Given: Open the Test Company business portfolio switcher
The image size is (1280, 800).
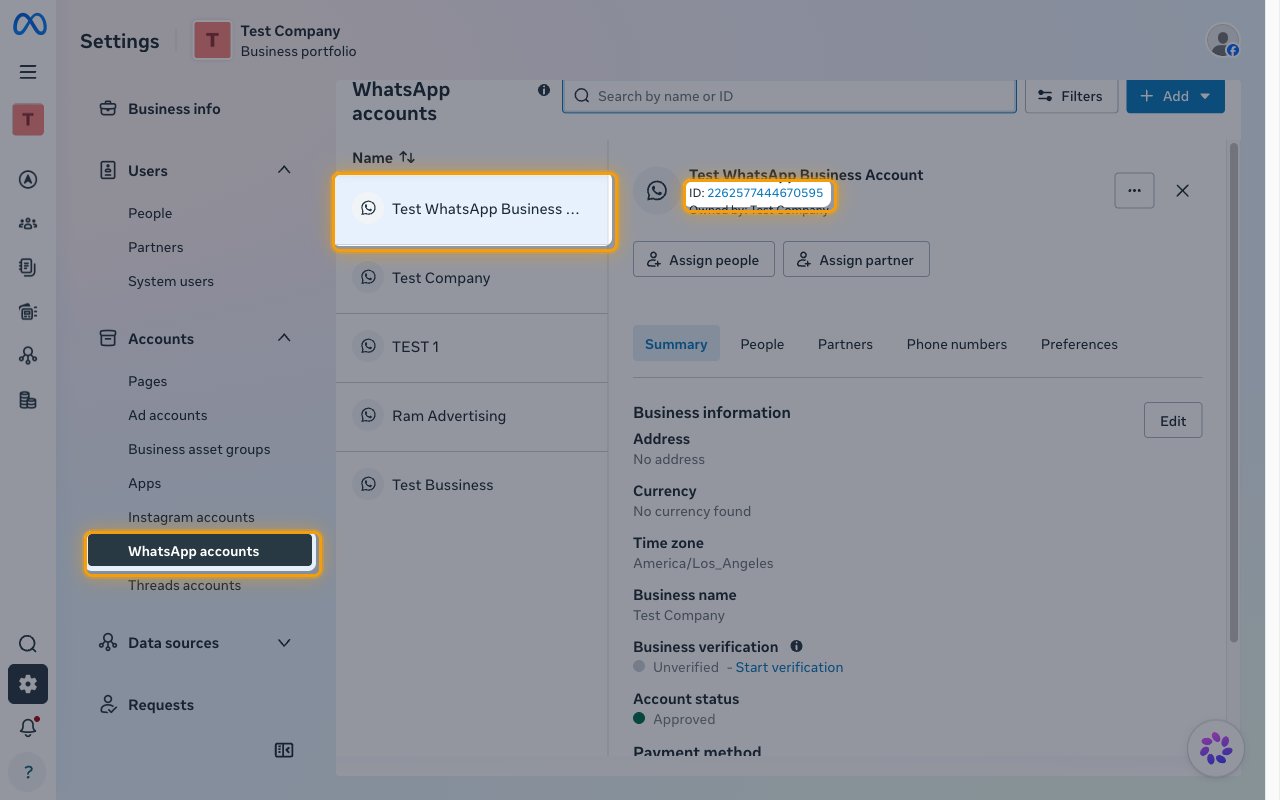Looking at the screenshot, I should 274,41.
